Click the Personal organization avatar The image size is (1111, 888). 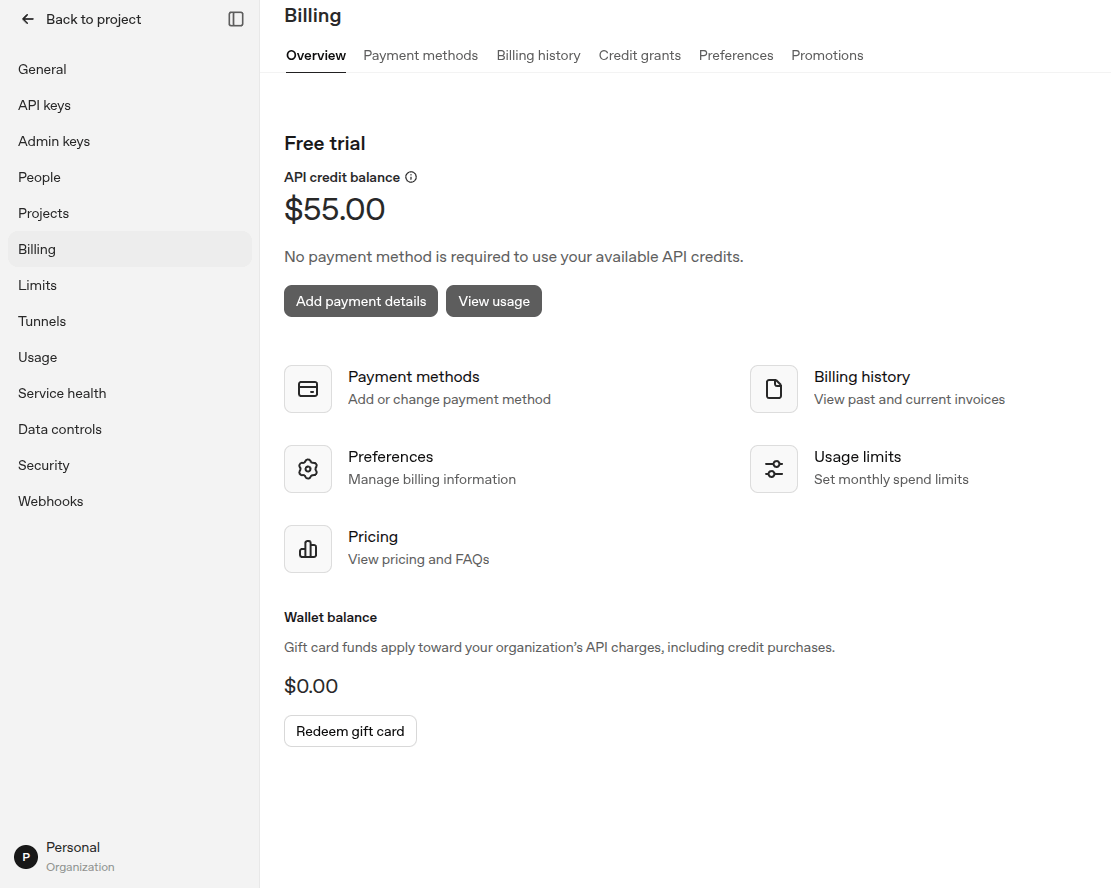pos(26,857)
